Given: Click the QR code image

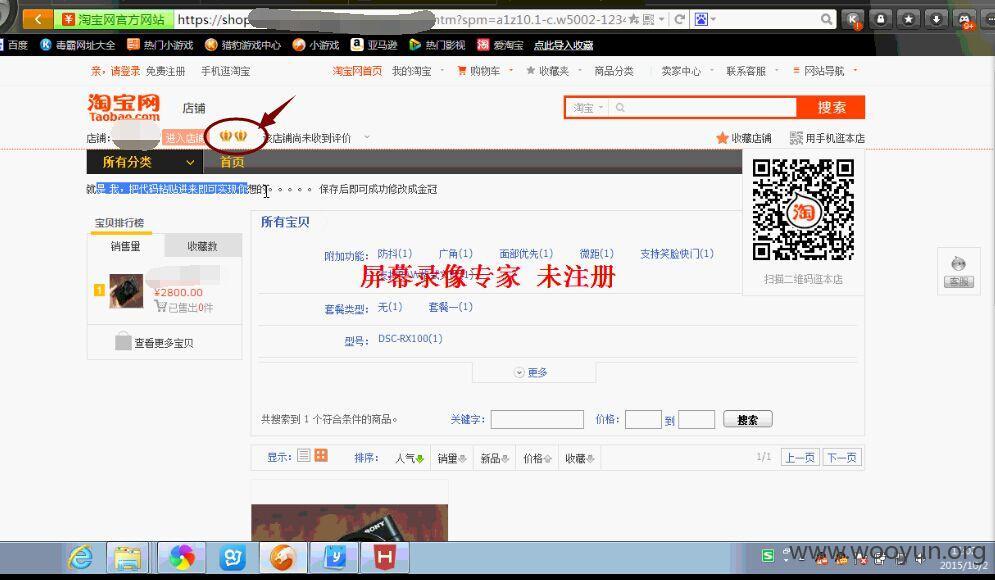Looking at the screenshot, I should (x=802, y=210).
